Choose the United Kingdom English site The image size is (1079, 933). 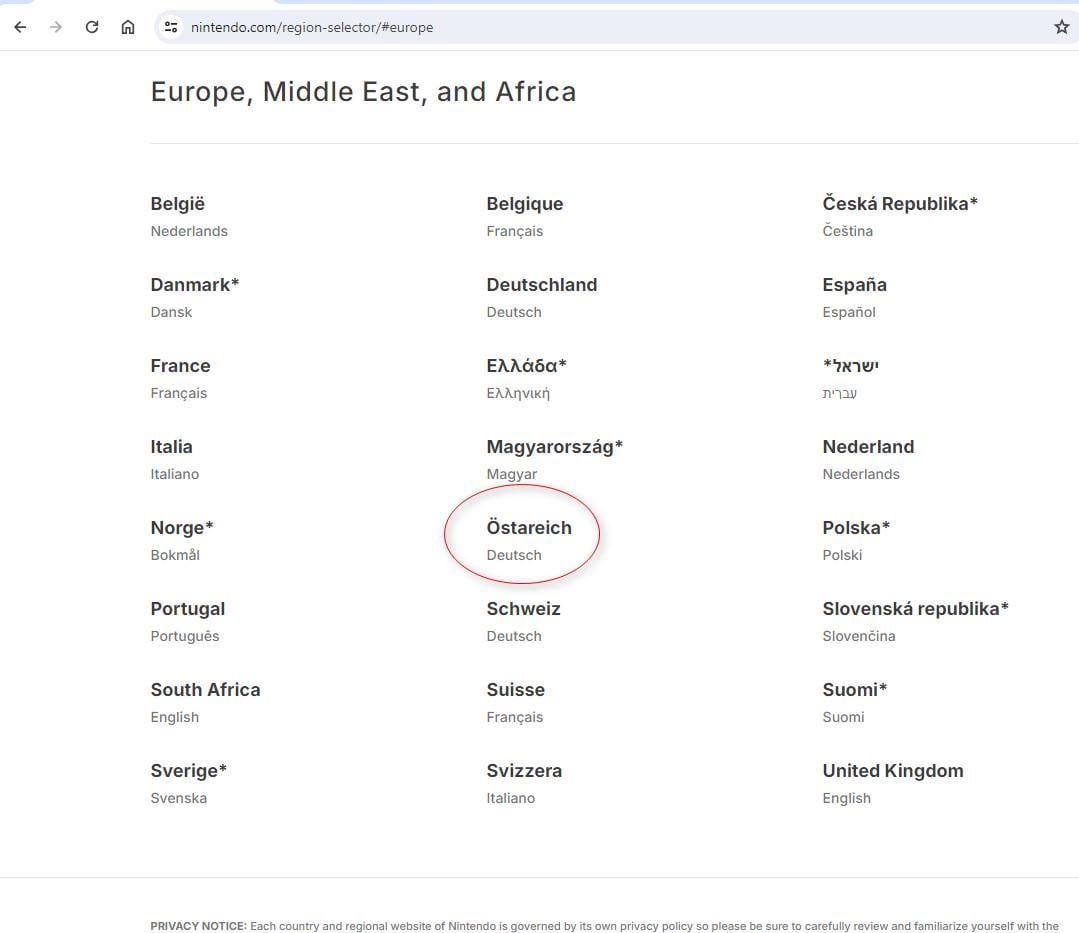coord(893,783)
